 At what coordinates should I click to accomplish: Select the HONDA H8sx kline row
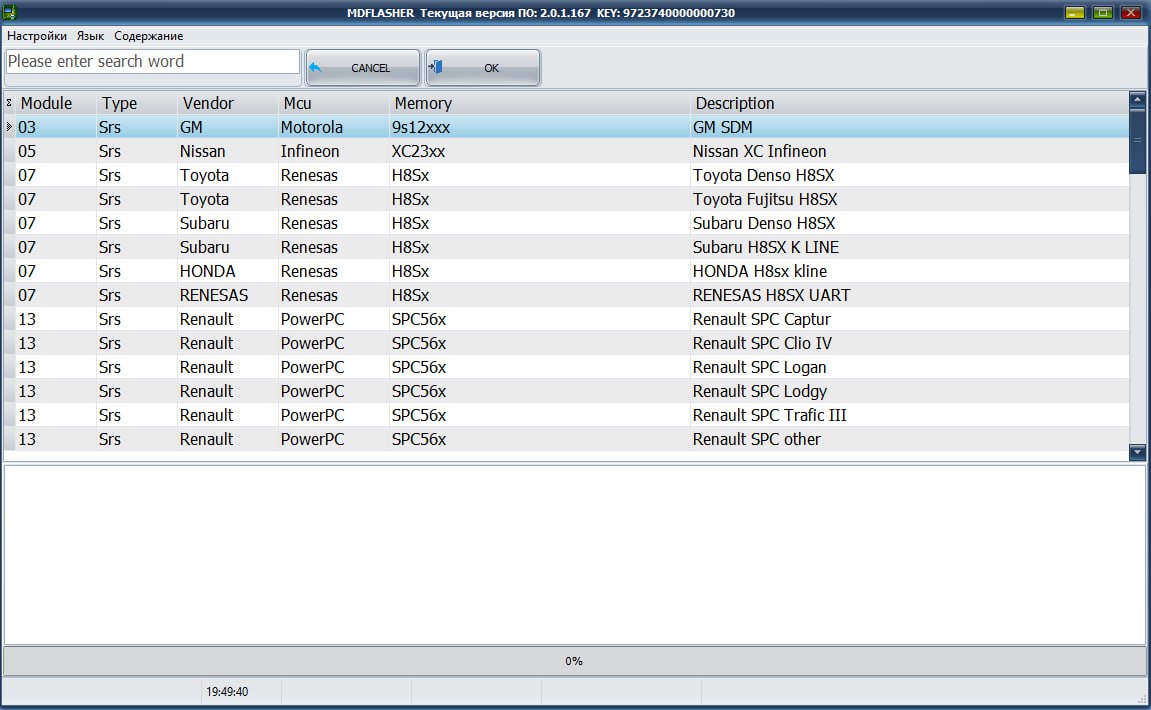567,271
